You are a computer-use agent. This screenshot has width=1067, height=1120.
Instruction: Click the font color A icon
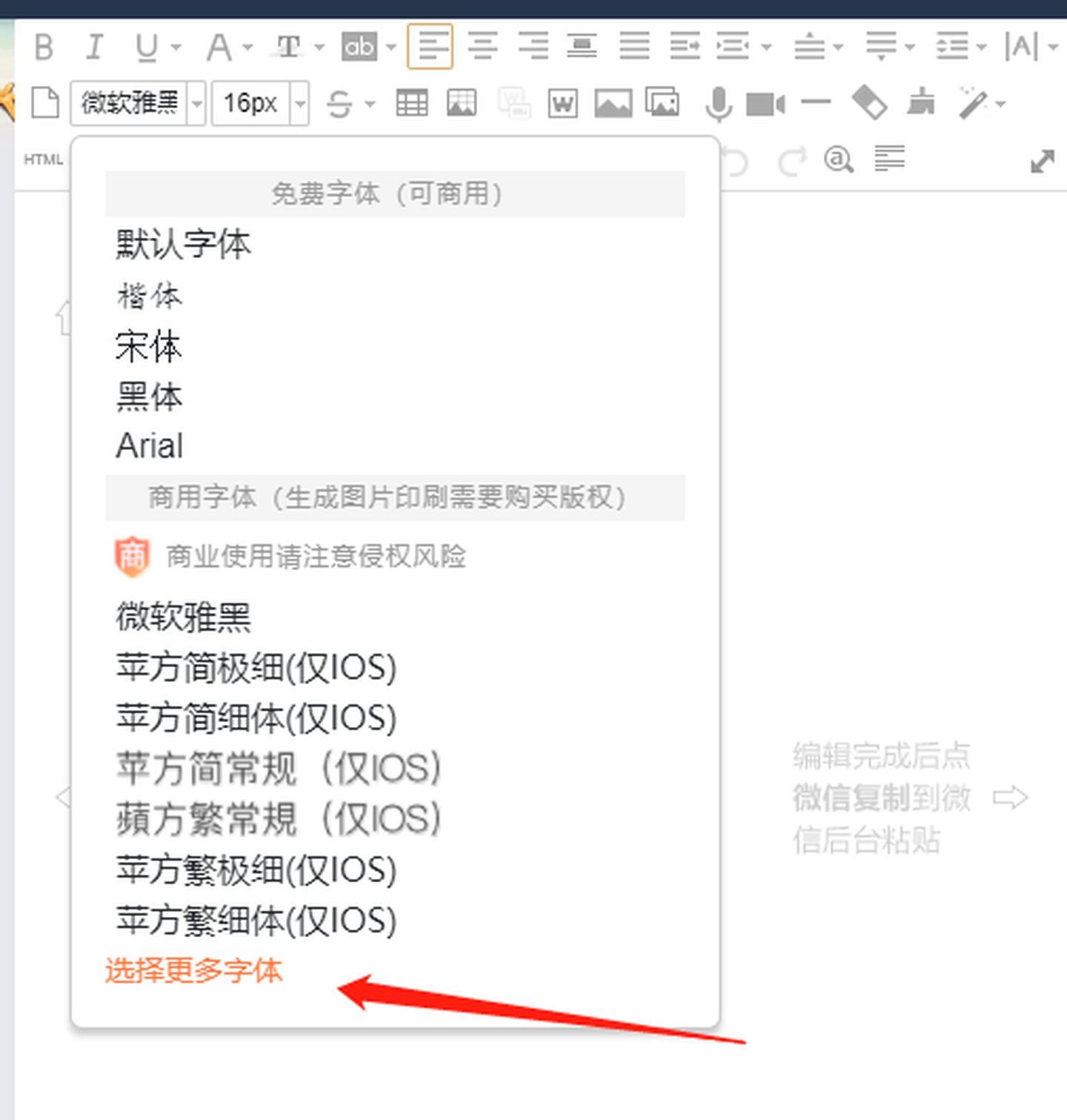coord(219,47)
